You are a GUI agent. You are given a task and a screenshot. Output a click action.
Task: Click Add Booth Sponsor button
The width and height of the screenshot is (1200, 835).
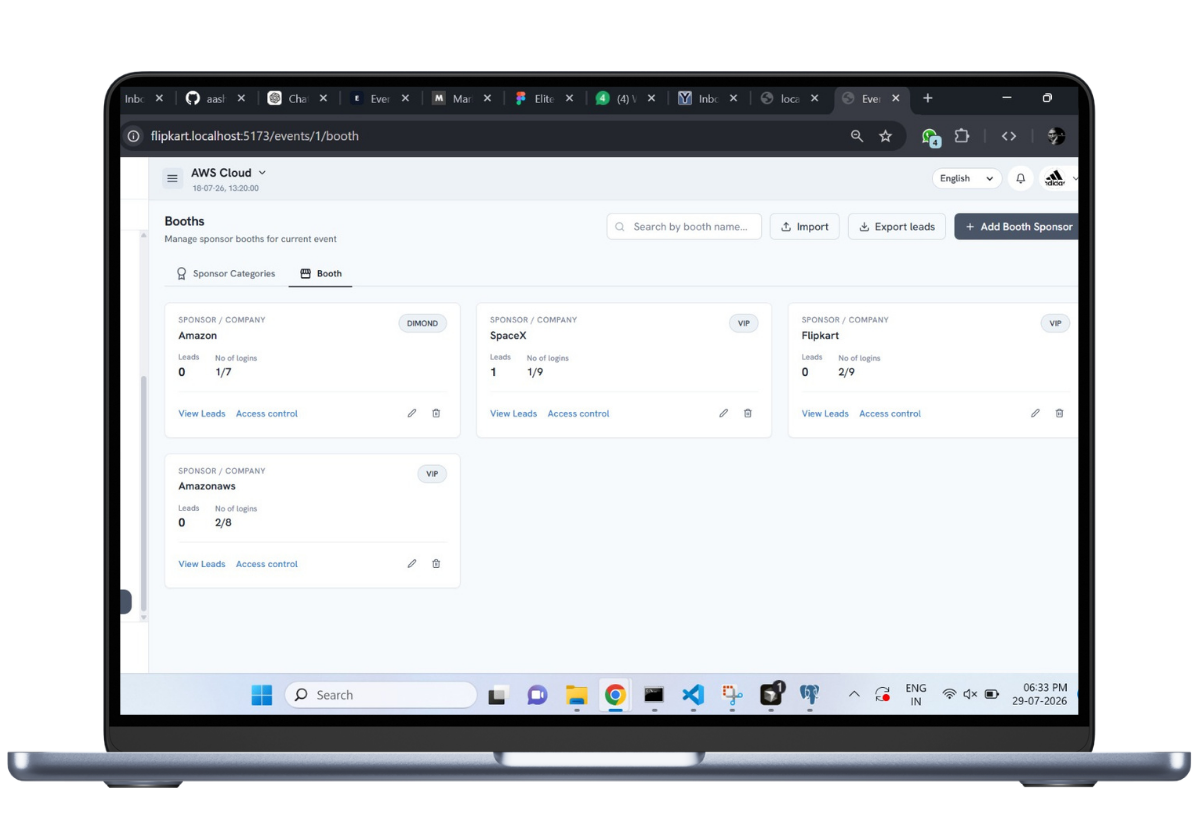point(1017,227)
